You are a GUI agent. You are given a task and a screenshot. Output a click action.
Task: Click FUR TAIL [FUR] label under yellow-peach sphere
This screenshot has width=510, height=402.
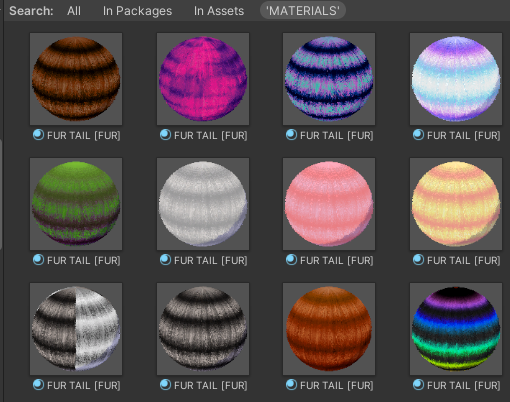click(x=464, y=261)
